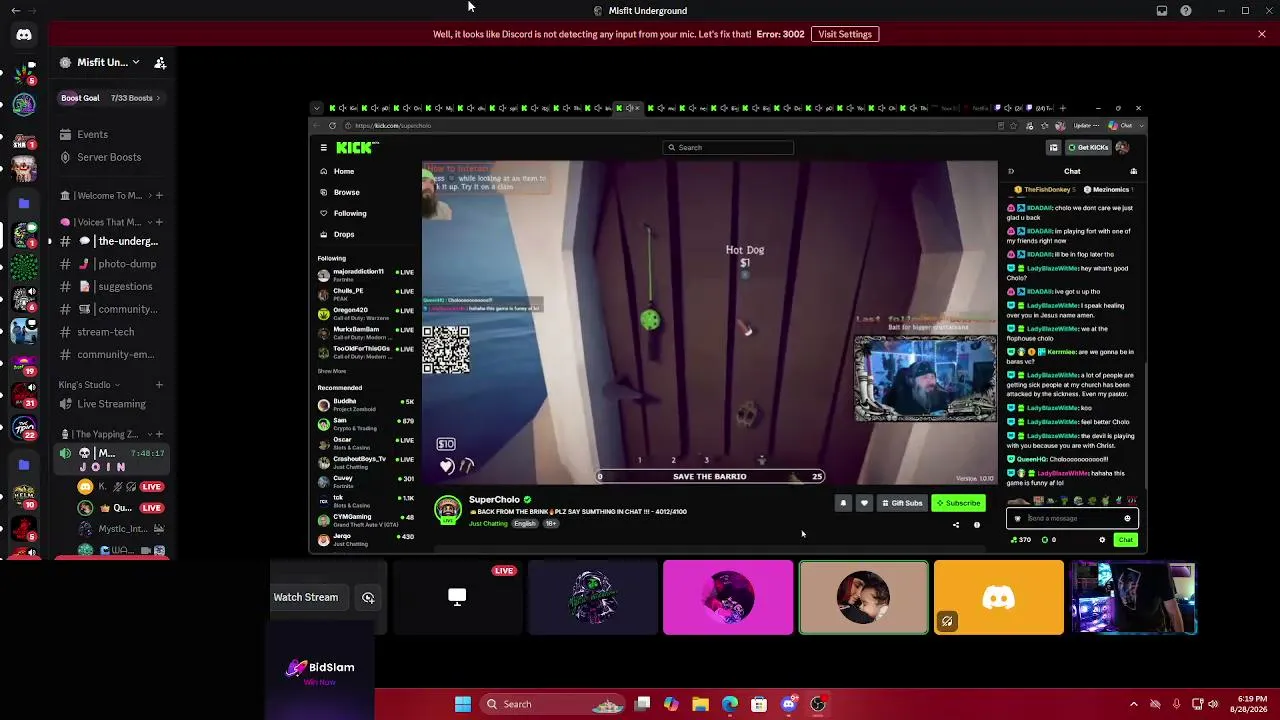Open the Kick hamburger menu
This screenshot has width=1280, height=720.
(323, 148)
